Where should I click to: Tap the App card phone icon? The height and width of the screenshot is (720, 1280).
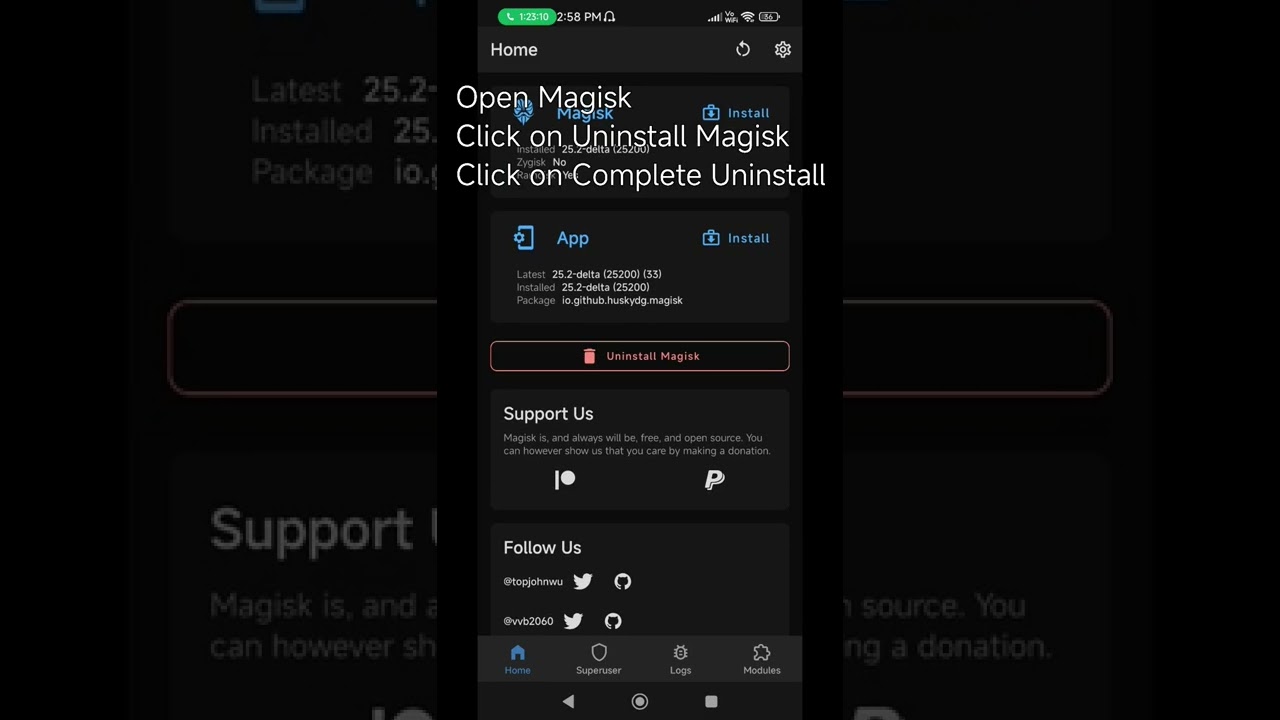[524, 238]
